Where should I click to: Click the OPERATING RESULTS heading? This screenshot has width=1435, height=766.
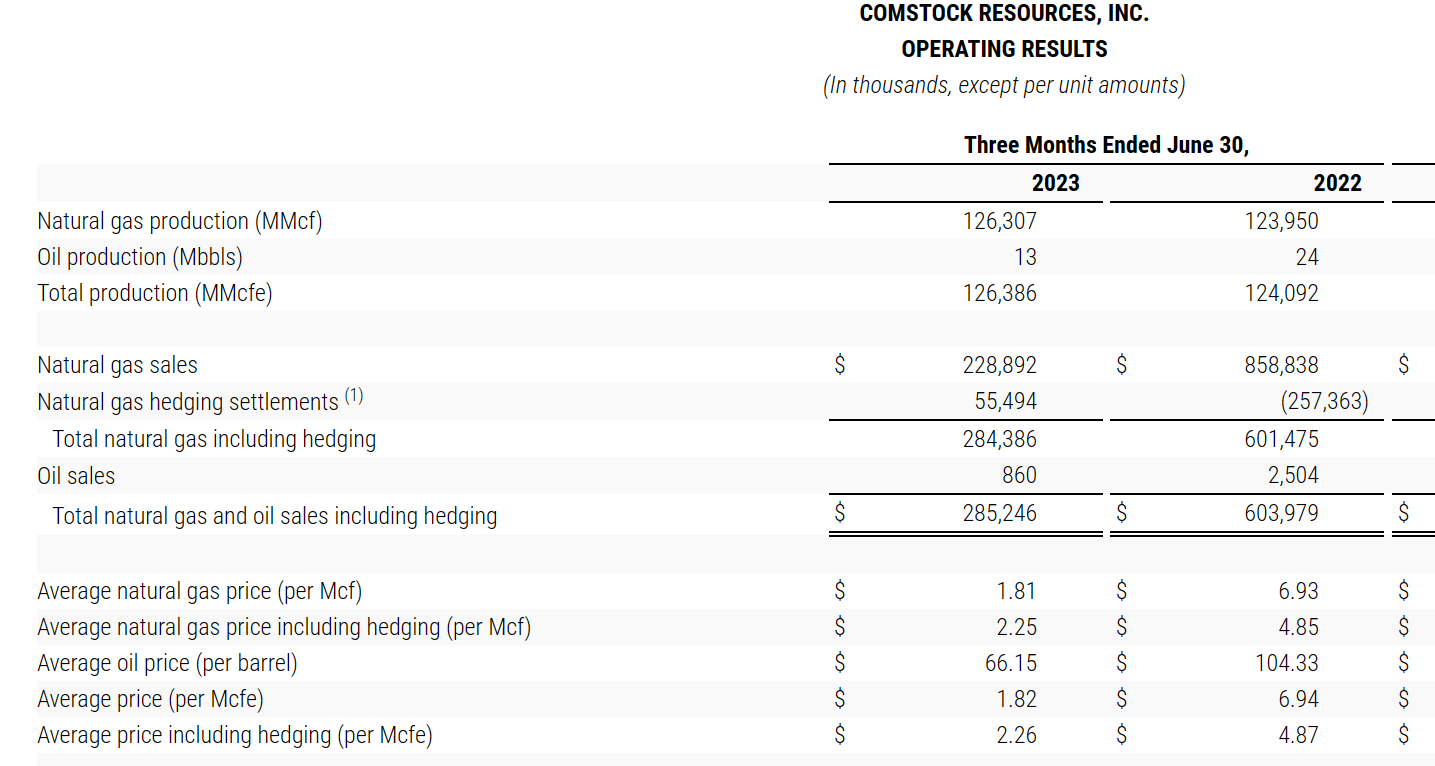point(1003,48)
